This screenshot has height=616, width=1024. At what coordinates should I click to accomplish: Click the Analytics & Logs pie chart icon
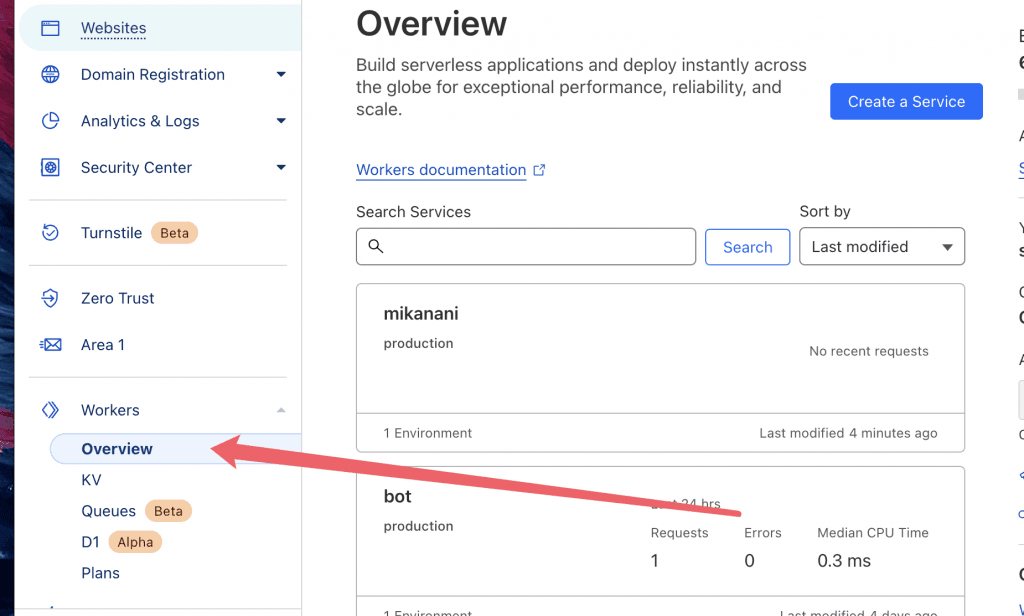click(x=50, y=121)
